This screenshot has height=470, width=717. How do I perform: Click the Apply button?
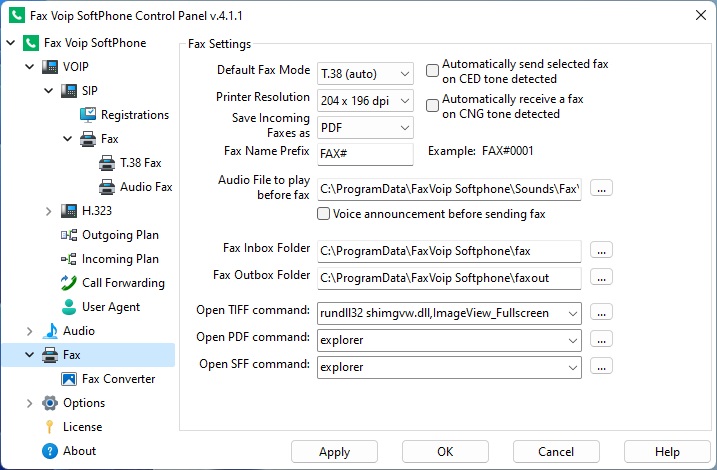tap(334, 452)
